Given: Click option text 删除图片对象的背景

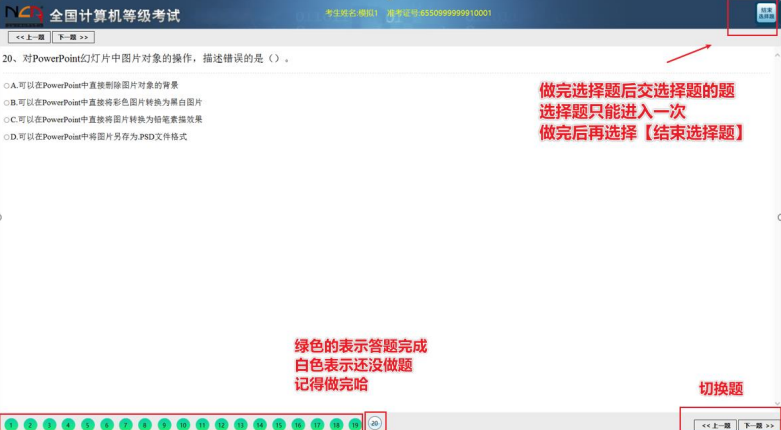Looking at the screenshot, I should pyautogui.click(x=142, y=86).
